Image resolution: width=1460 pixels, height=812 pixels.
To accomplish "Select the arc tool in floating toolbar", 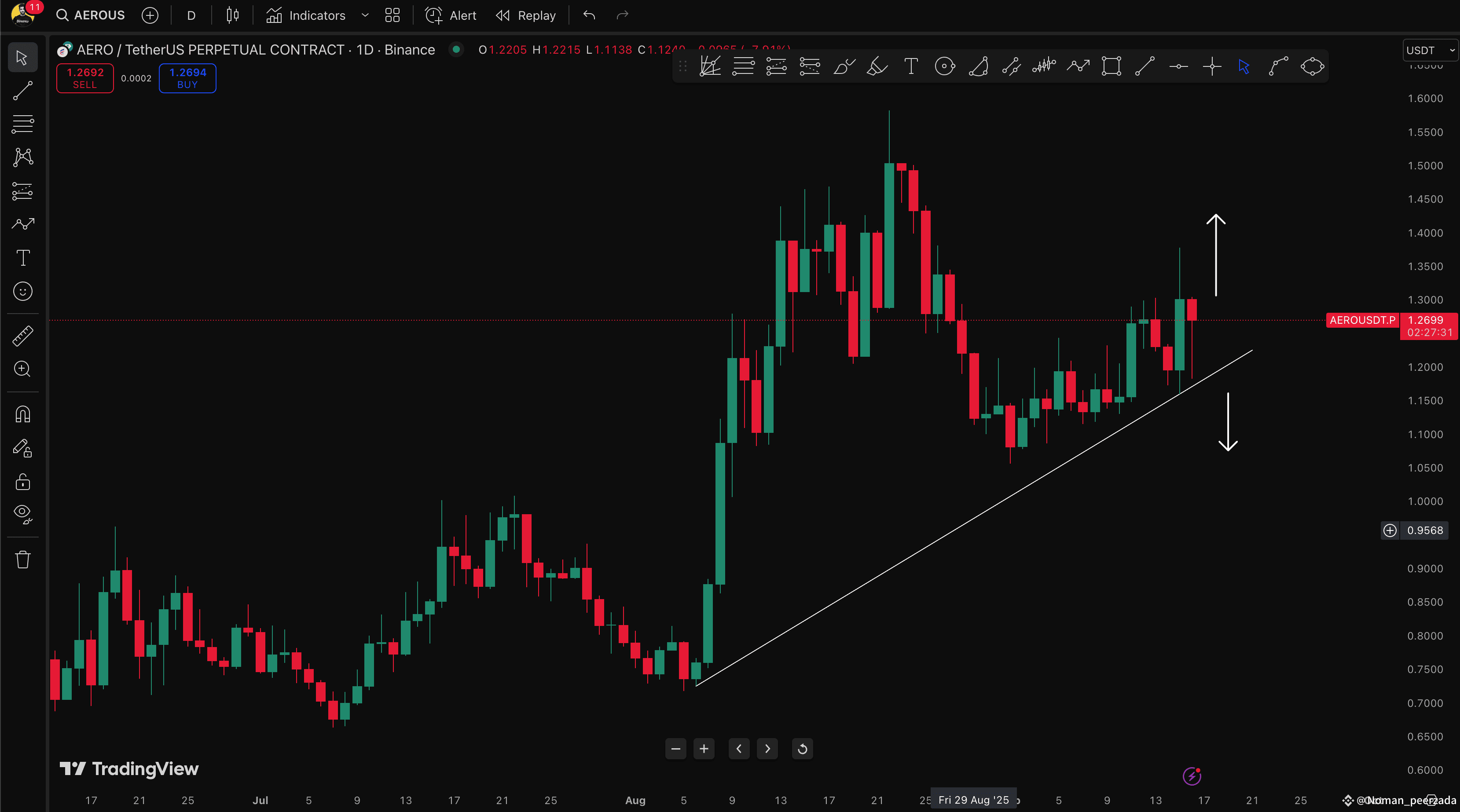I will coord(978,66).
